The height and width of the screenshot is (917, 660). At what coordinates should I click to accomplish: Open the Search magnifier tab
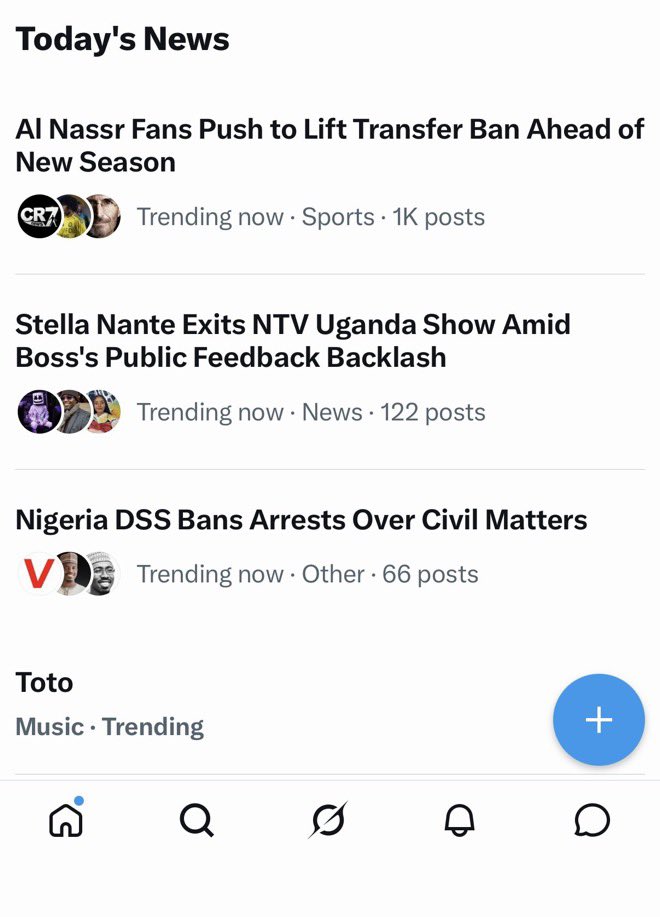(196, 820)
